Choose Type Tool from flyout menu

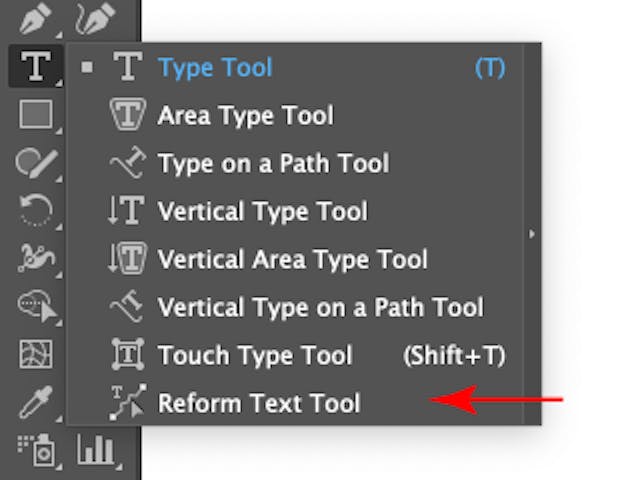click(x=215, y=68)
